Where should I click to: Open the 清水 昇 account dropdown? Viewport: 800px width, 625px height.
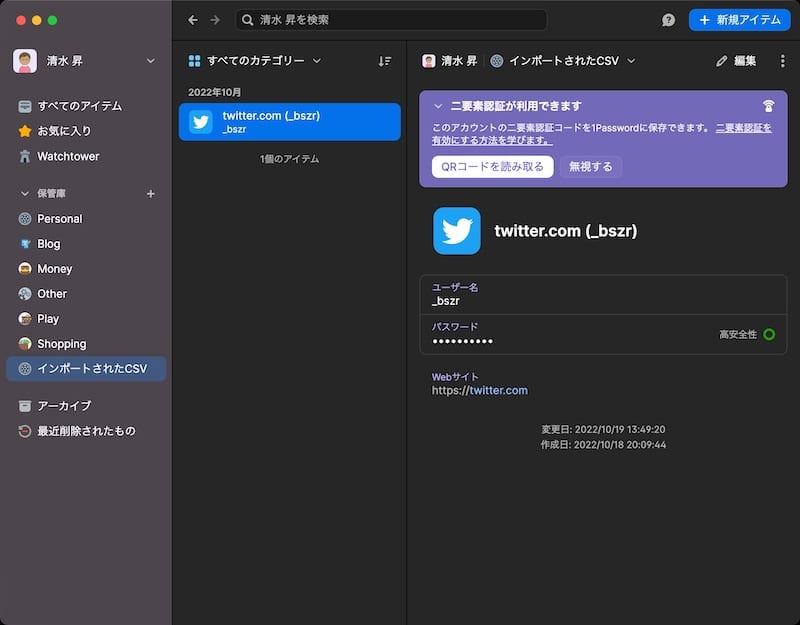pos(85,61)
